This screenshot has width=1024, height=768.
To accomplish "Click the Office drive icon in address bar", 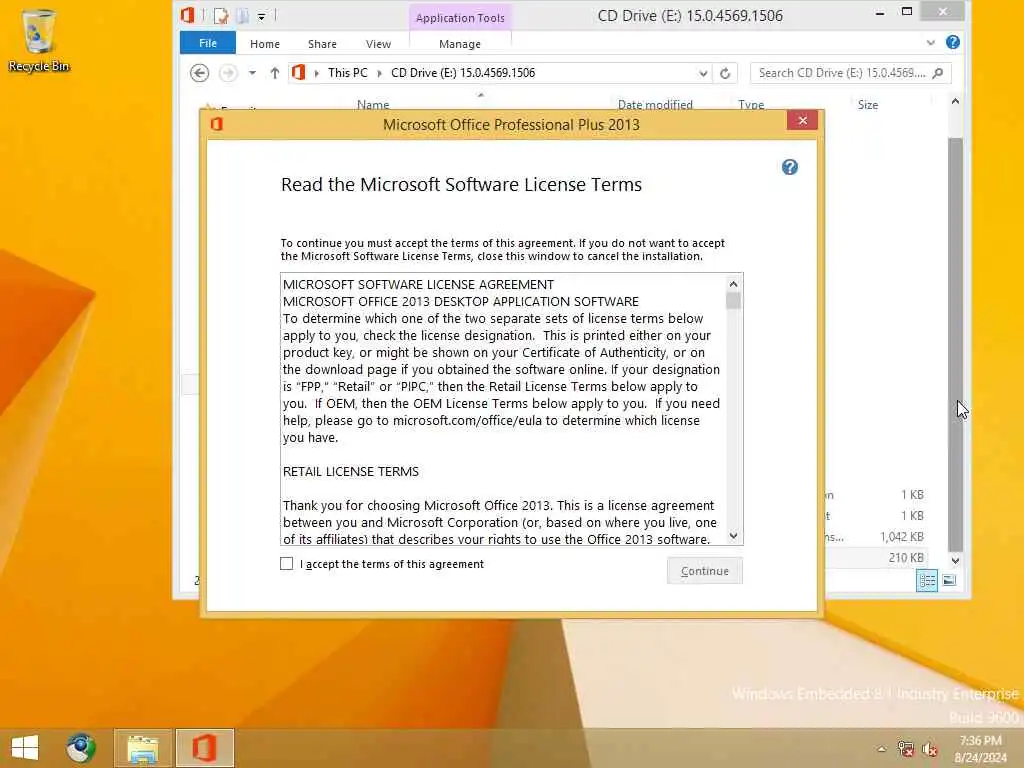I will (298, 72).
